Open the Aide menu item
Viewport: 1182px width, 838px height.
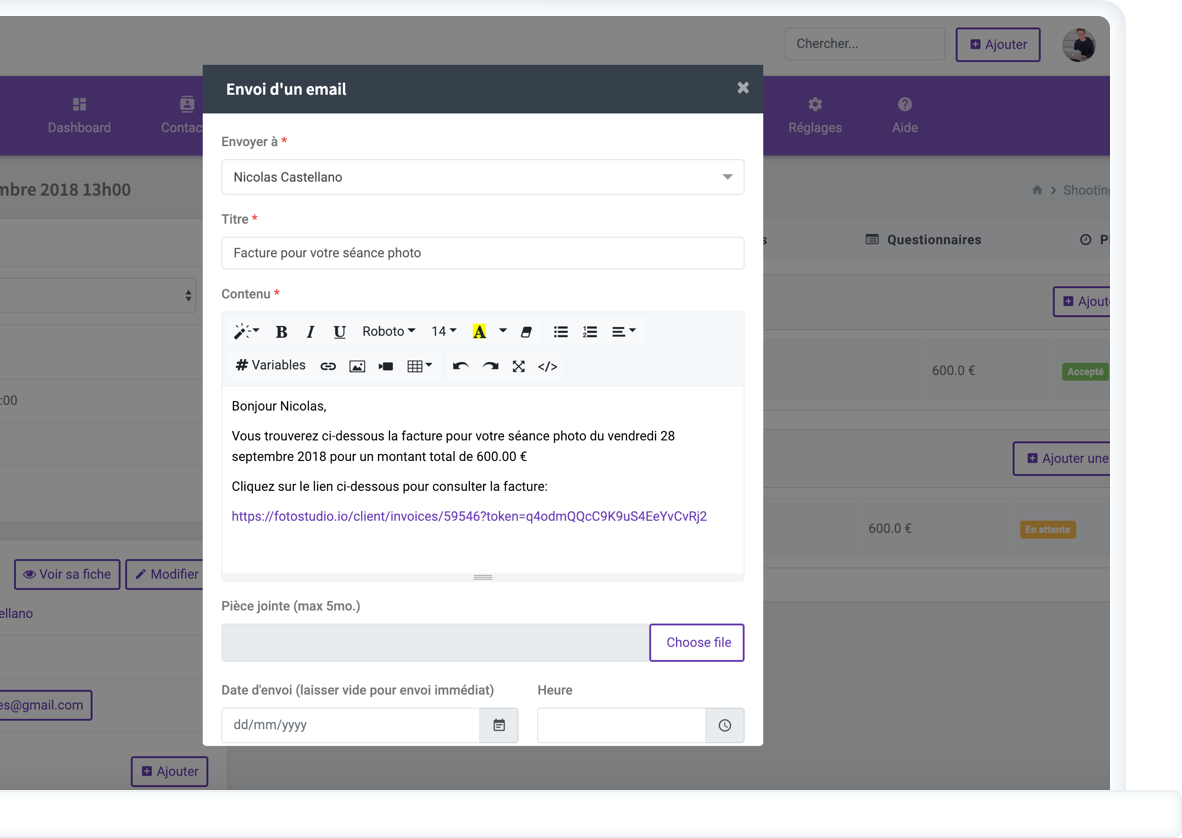(x=904, y=116)
